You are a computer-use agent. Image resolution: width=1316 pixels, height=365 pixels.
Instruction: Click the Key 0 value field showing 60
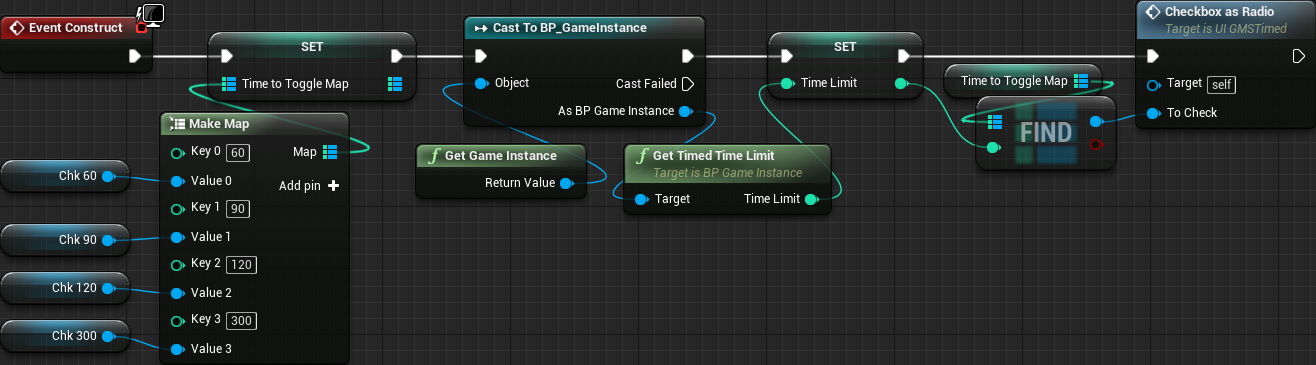[238, 153]
